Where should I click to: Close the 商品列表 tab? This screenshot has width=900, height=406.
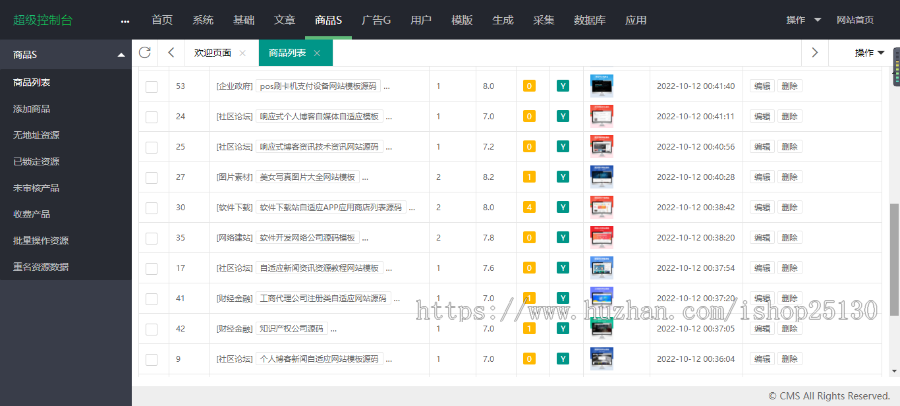(x=316, y=53)
